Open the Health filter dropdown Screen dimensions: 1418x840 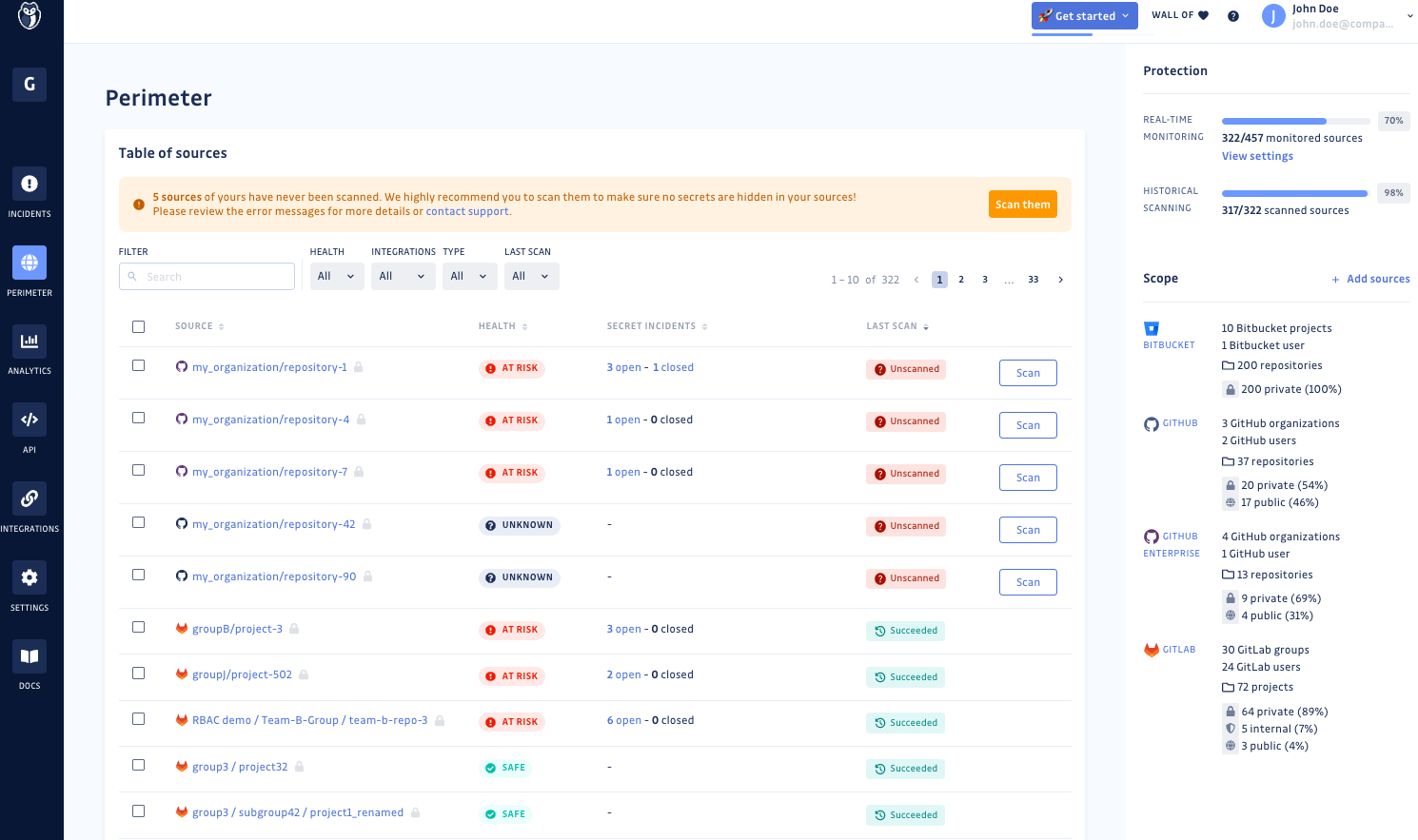click(x=336, y=276)
